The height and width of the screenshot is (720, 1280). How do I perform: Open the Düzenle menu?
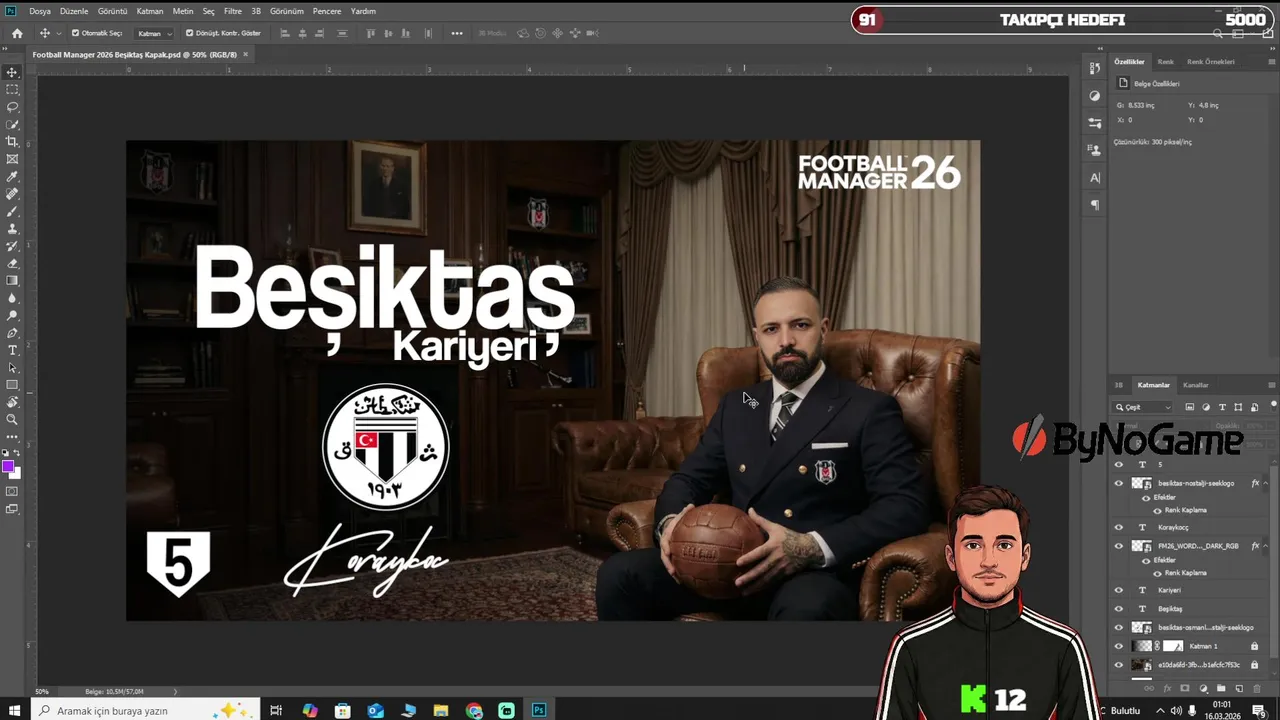click(74, 11)
